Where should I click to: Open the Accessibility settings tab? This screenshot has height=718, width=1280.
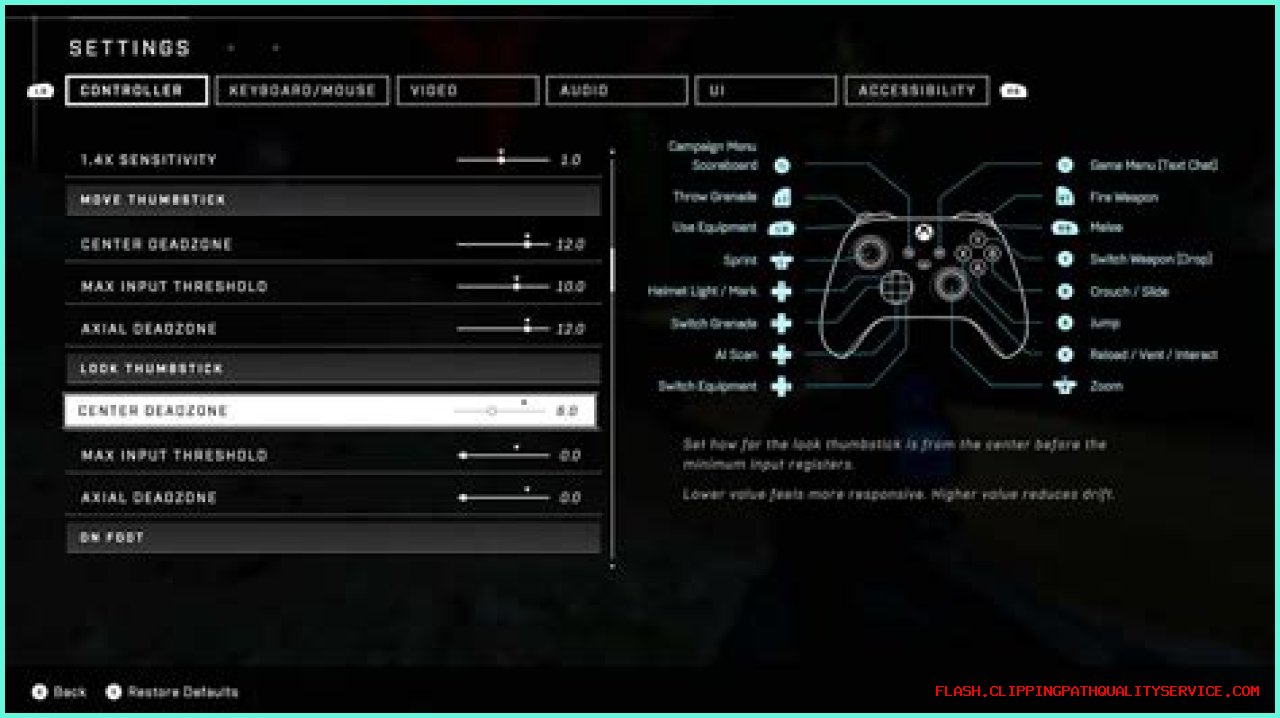(916, 90)
